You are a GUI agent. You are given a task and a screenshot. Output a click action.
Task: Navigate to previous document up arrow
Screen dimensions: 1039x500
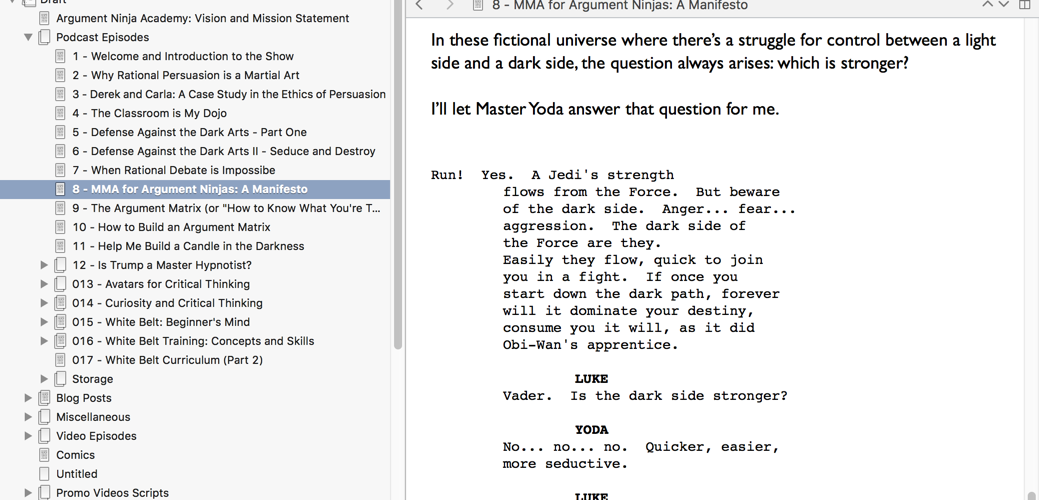pos(987,5)
